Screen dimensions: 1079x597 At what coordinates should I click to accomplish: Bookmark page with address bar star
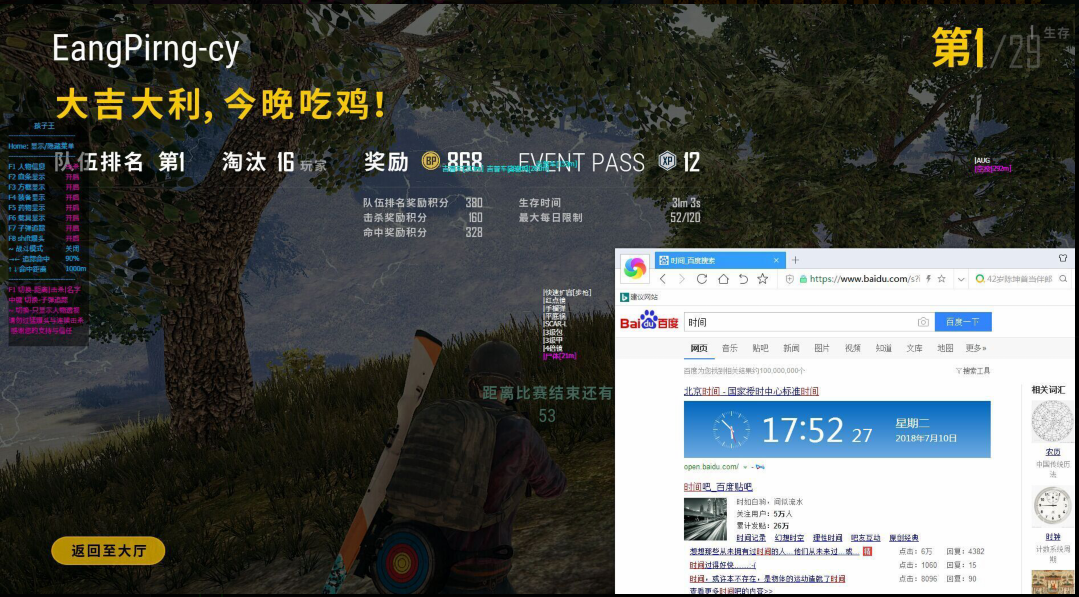tap(941, 279)
